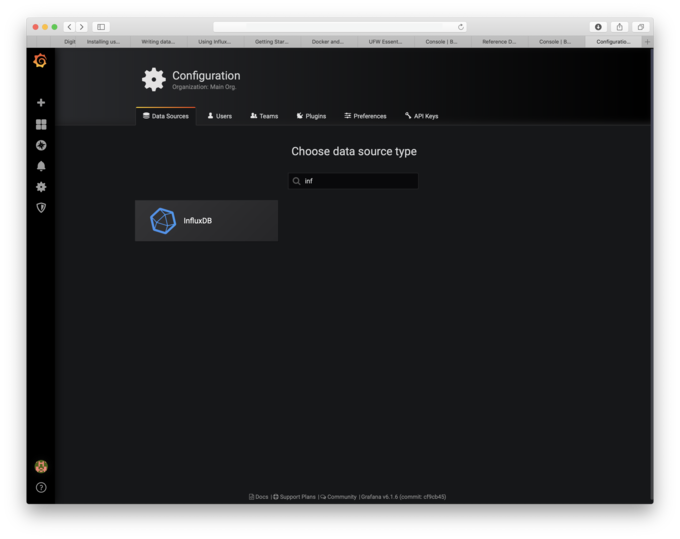Viewport: 680px width, 539px height.
Task: Open the Help question mark icon
Action: (x=41, y=487)
